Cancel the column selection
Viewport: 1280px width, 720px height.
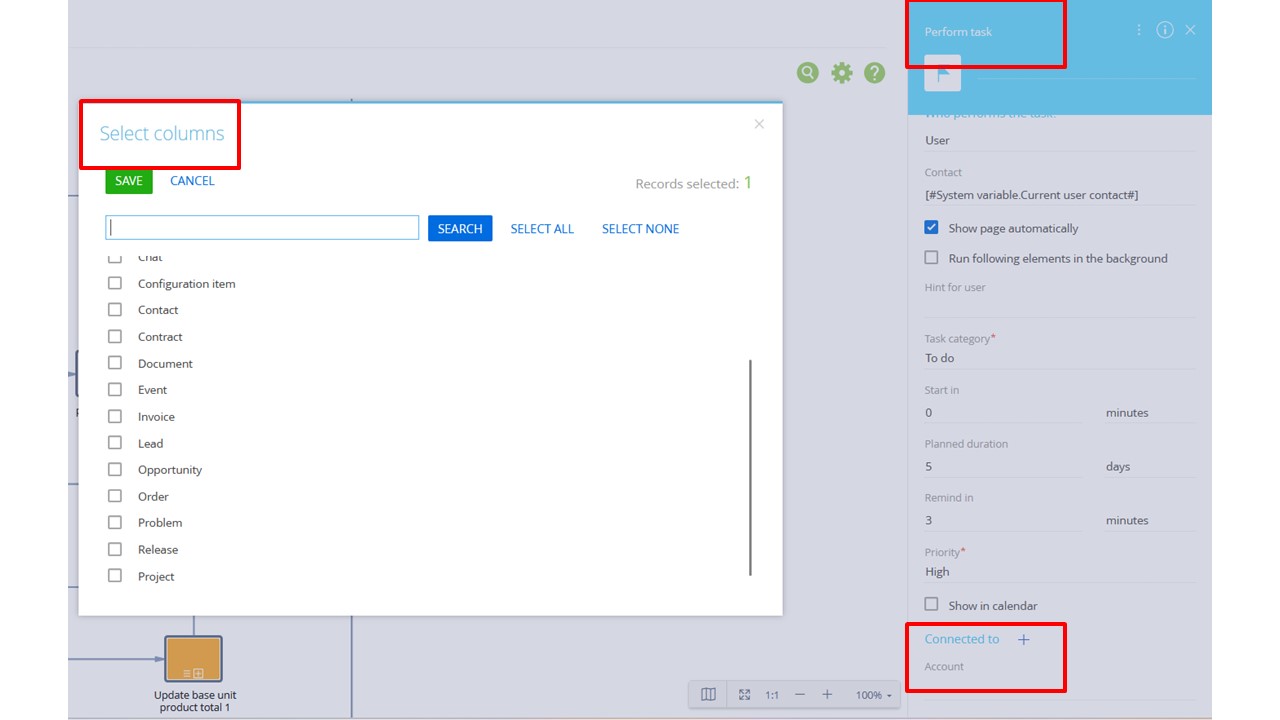pos(192,181)
